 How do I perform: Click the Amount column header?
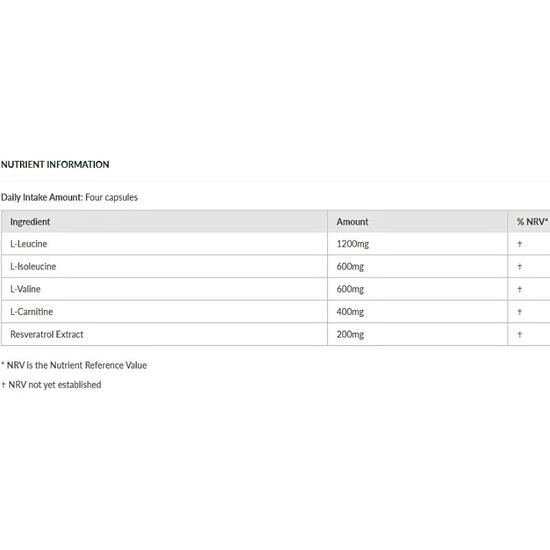[417, 222]
